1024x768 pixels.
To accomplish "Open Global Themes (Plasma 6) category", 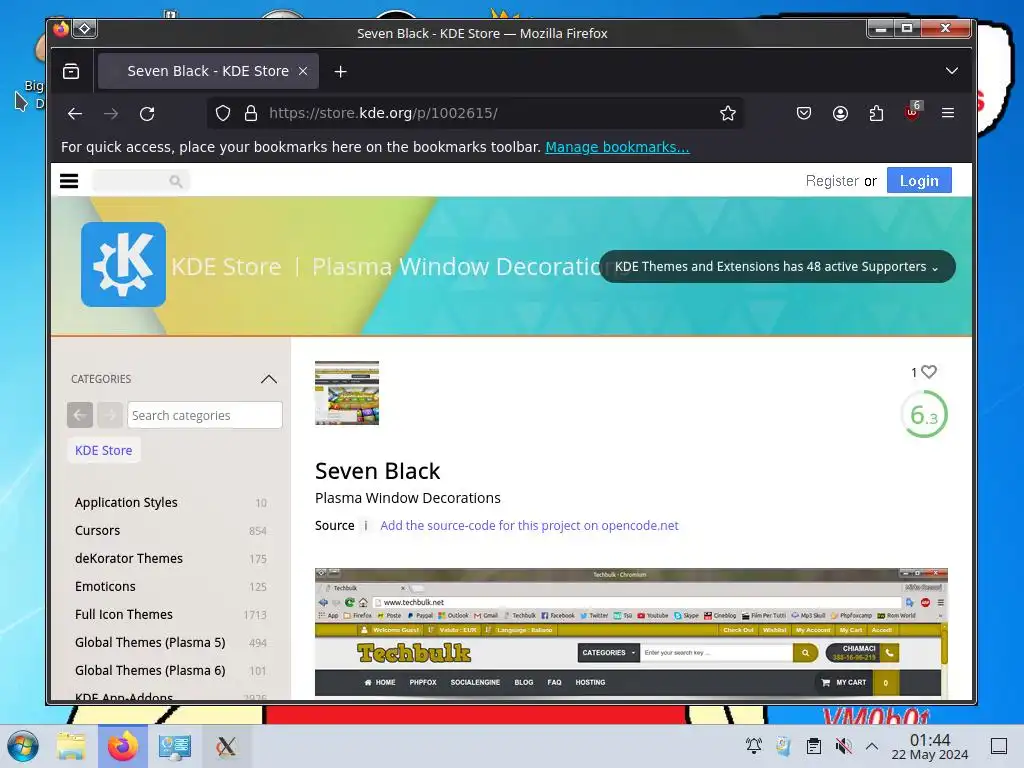I will point(150,671).
